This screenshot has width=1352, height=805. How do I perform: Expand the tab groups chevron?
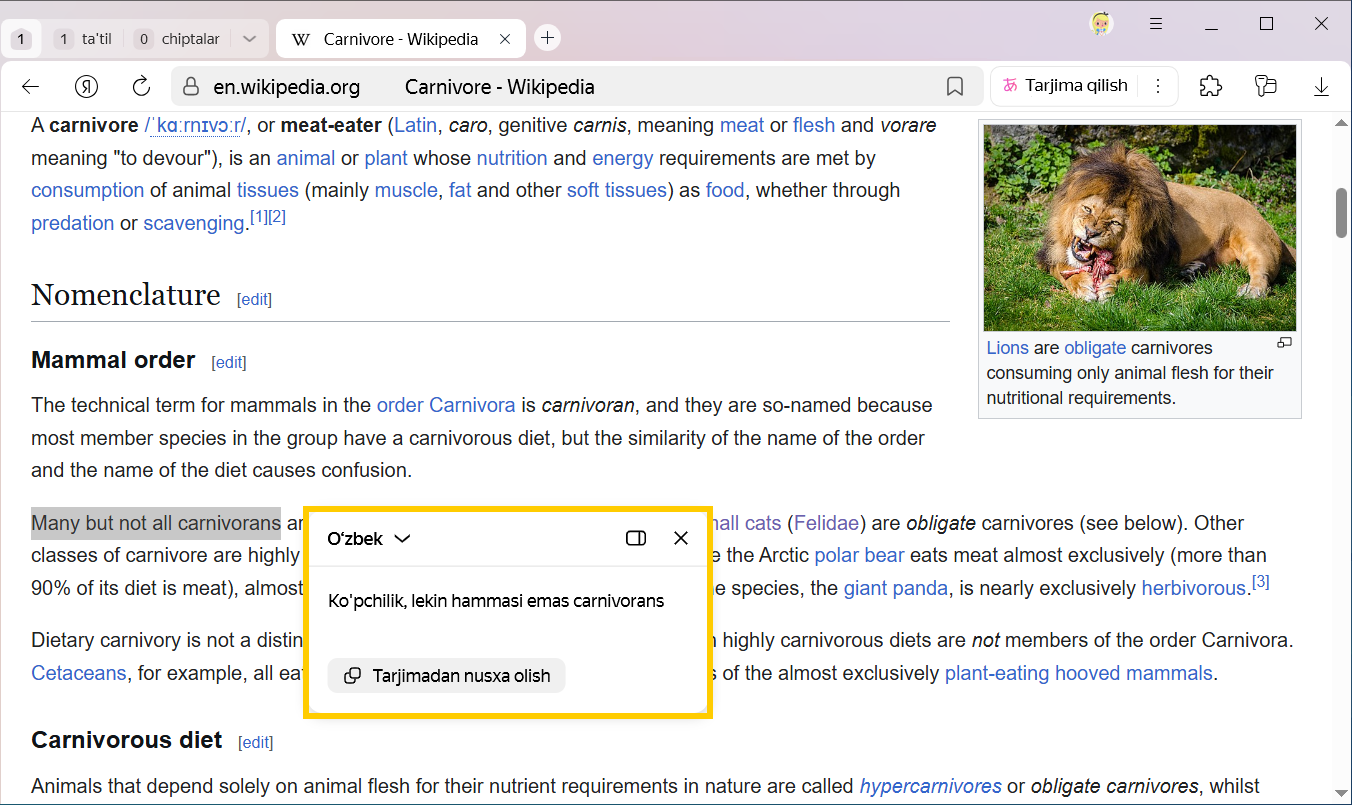250,39
